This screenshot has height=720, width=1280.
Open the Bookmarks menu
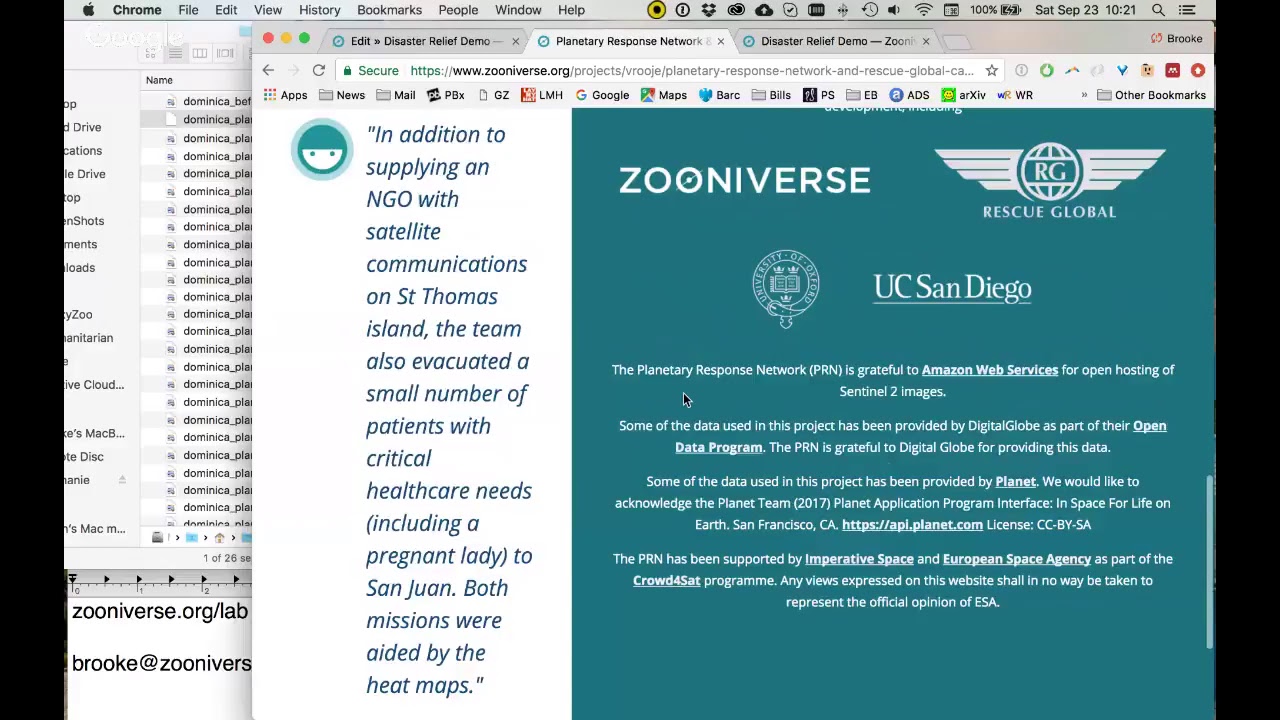(389, 10)
